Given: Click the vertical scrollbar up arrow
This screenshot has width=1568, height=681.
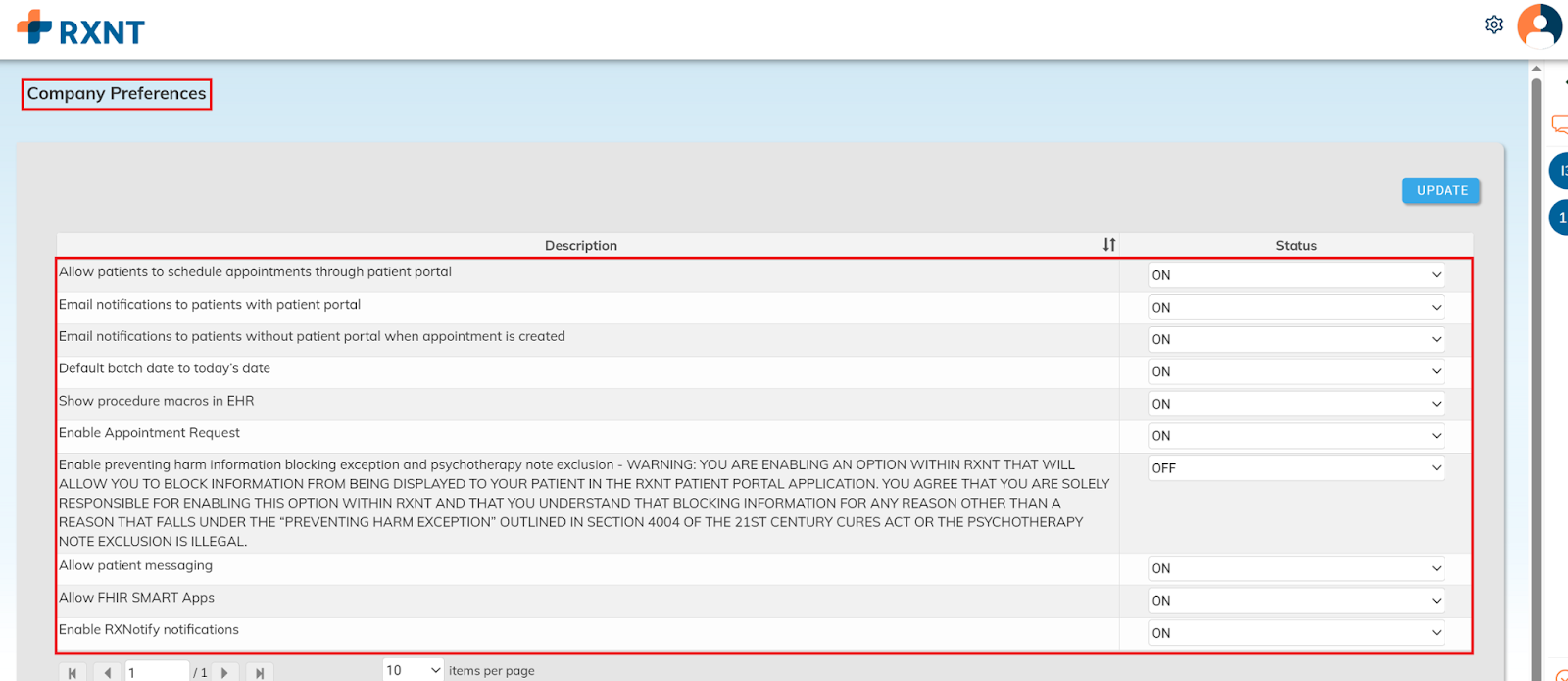Looking at the screenshot, I should tap(1536, 69).
